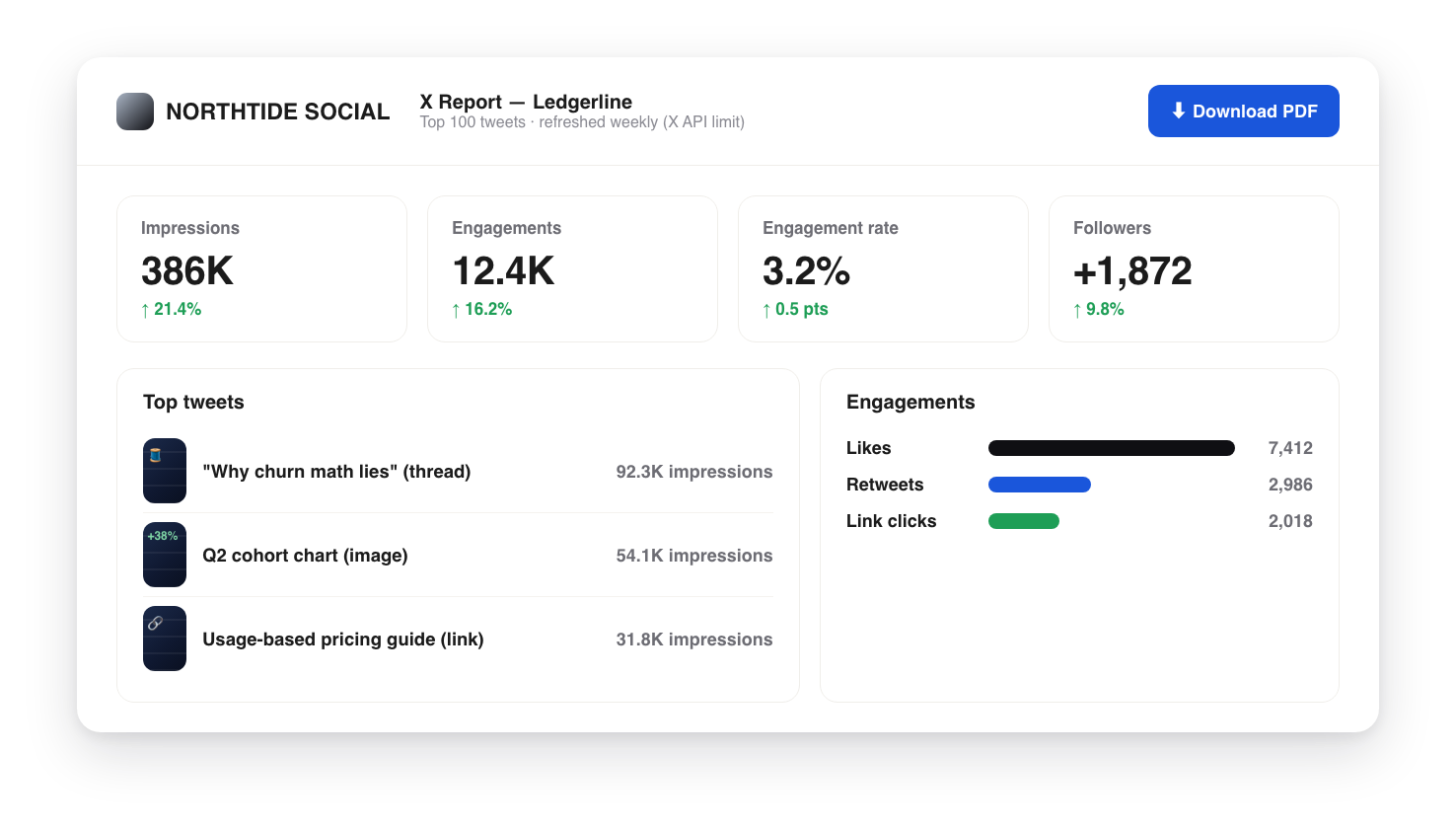Viewport: 1456px width, 829px height.
Task: Click the 31.8K impressions value
Action: (694, 640)
